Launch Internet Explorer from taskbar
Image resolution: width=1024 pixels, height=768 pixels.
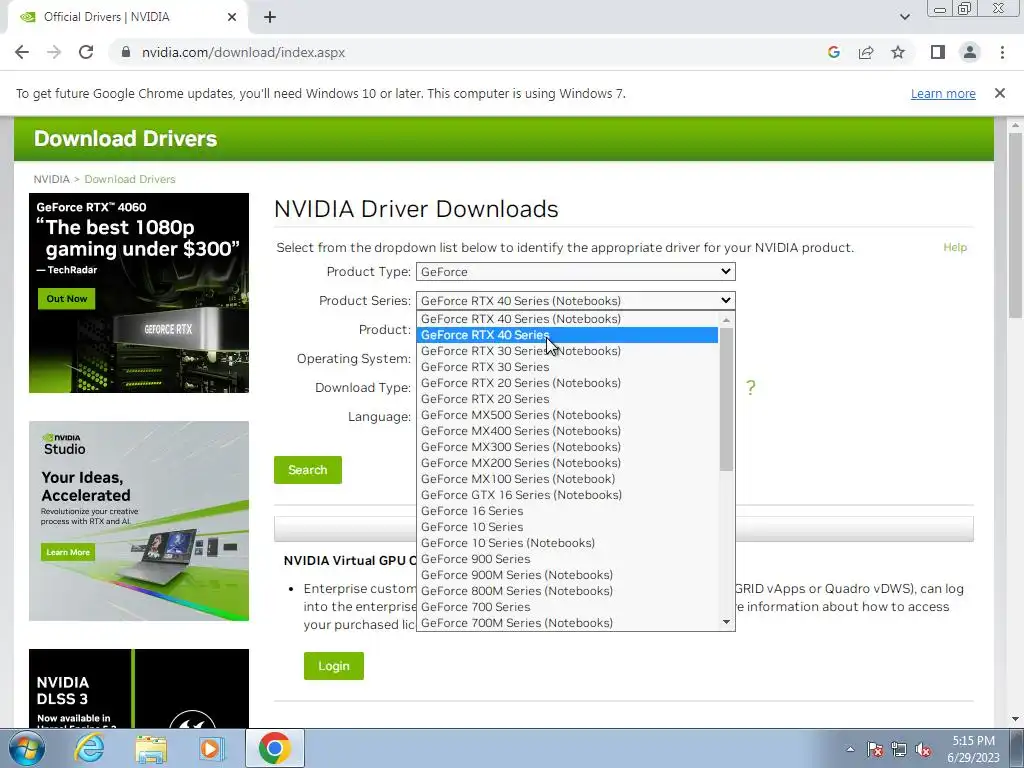pyautogui.click(x=89, y=748)
